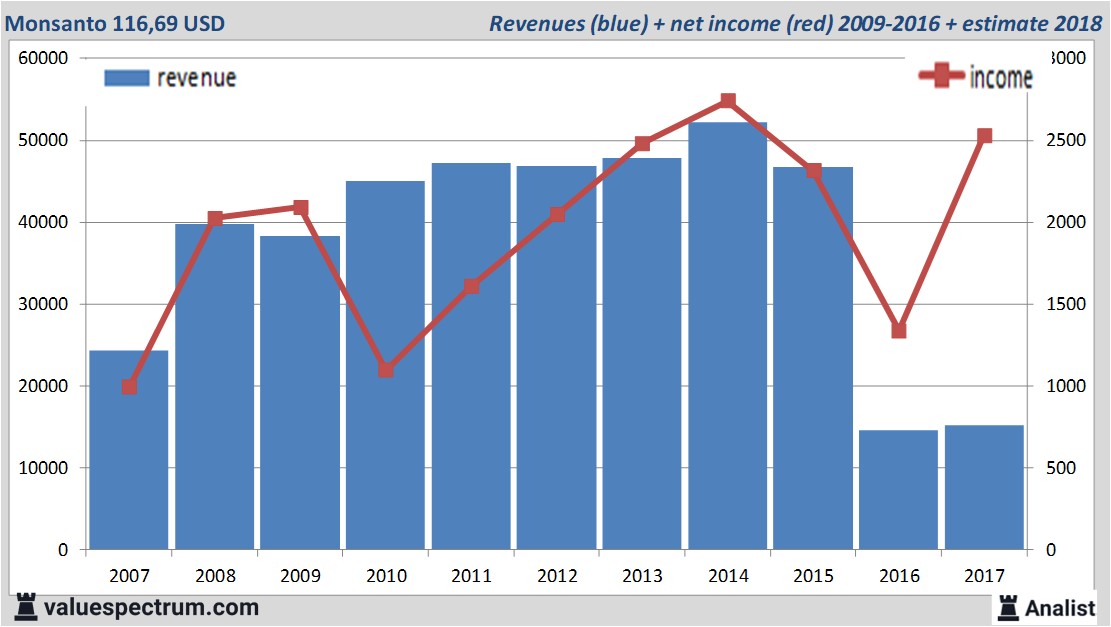The height and width of the screenshot is (627, 1111).
Task: Click the 2007 revenue bar
Action: [129, 460]
